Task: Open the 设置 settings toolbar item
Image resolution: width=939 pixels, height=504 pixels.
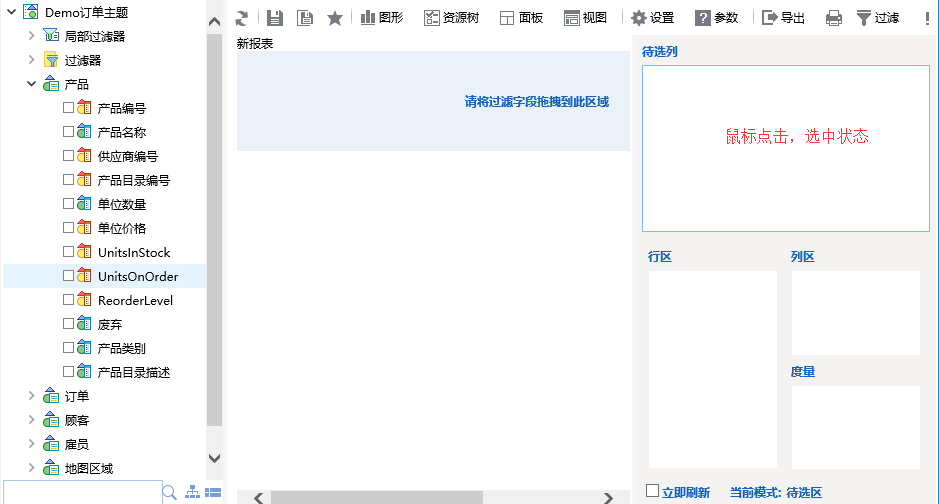Action: pos(653,18)
